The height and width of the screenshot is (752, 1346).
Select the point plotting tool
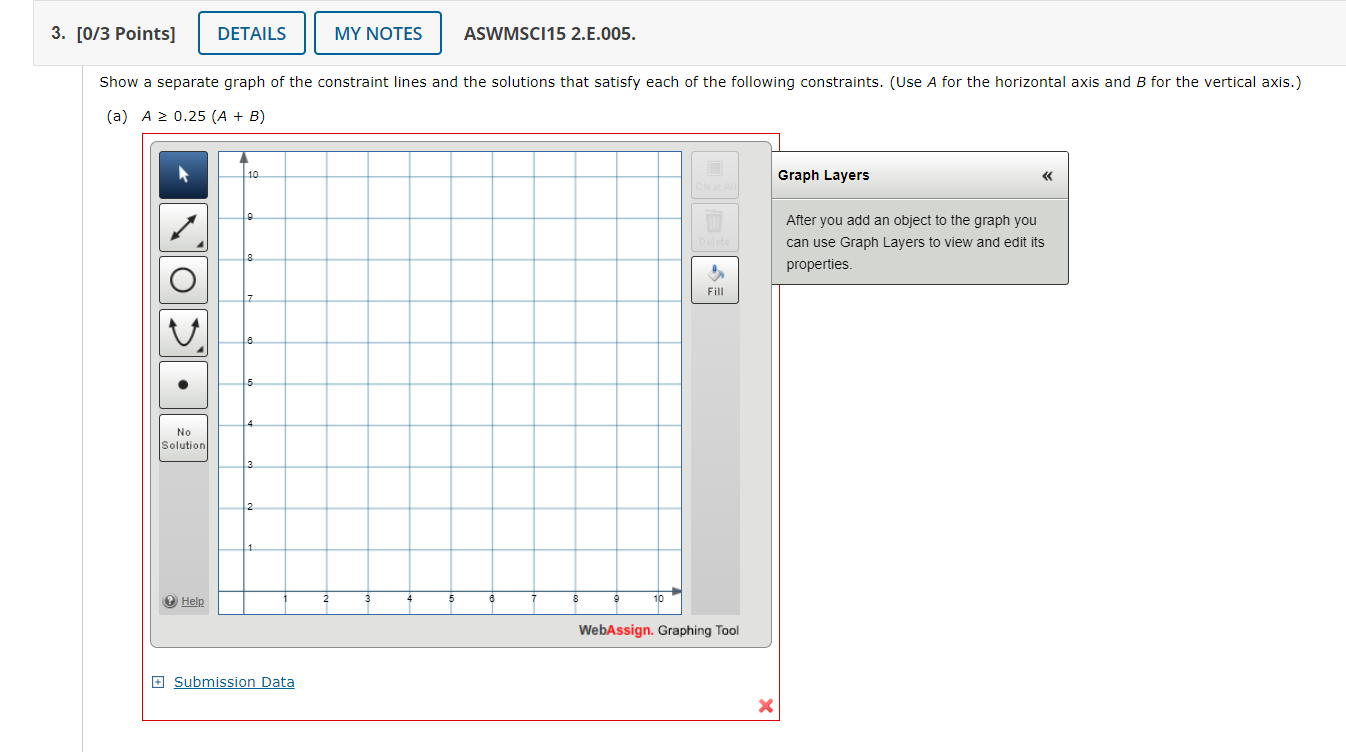[183, 384]
